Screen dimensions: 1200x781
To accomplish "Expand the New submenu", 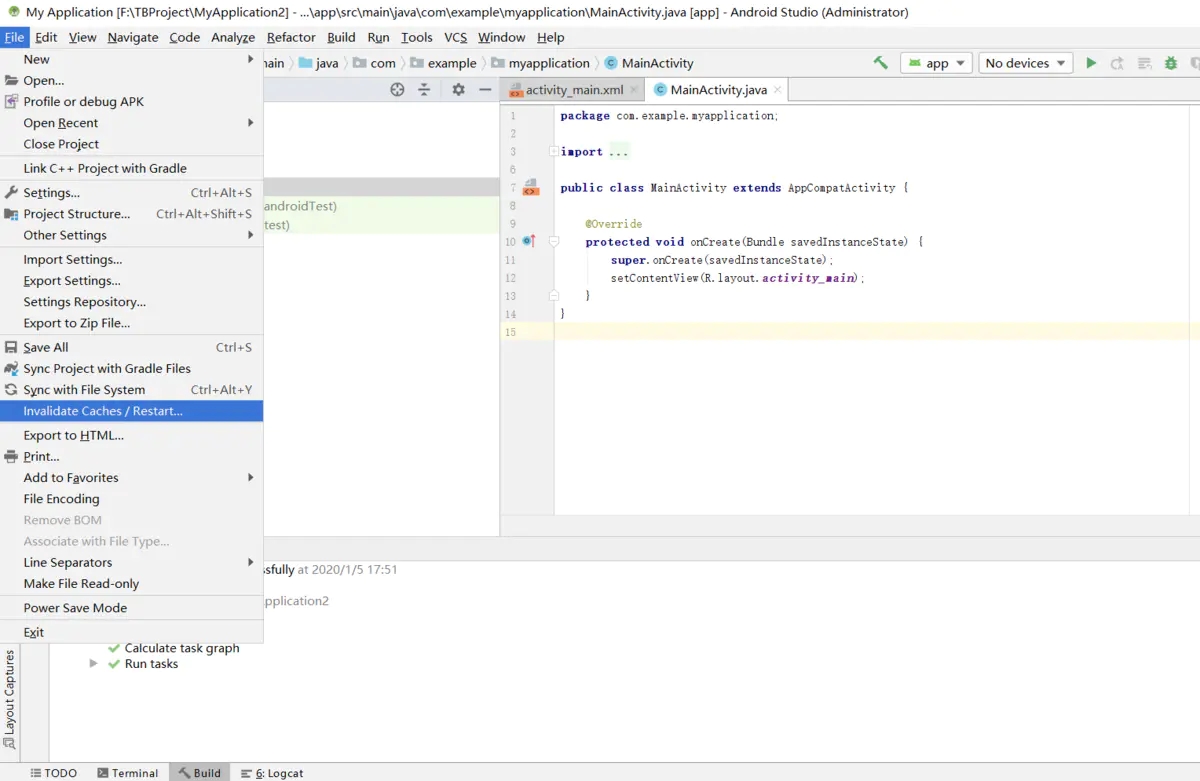I will (x=131, y=59).
